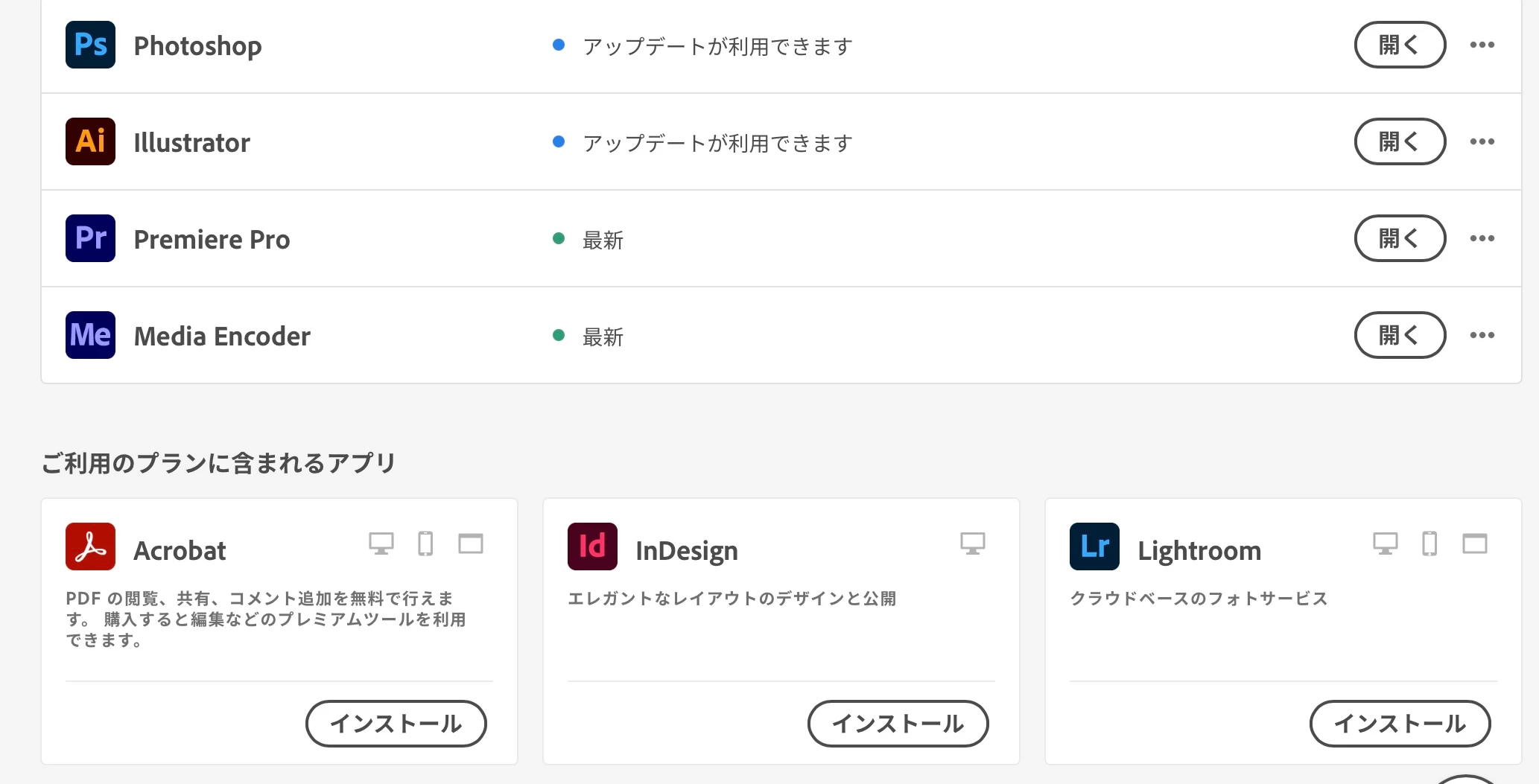Image resolution: width=1539 pixels, height=784 pixels.
Task: Click Photoshop's アップデートが利用できます status
Action: pyautogui.click(x=717, y=46)
